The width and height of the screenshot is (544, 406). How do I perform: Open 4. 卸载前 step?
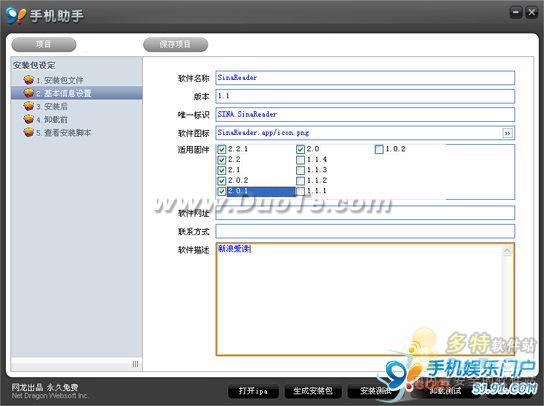pyautogui.click(x=77, y=119)
